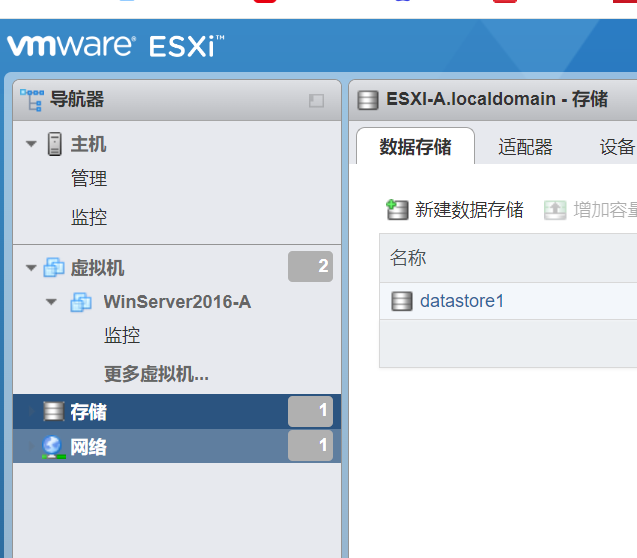Image resolution: width=637 pixels, height=558 pixels.
Task: Sort by 名称 column header
Action: (x=408, y=258)
